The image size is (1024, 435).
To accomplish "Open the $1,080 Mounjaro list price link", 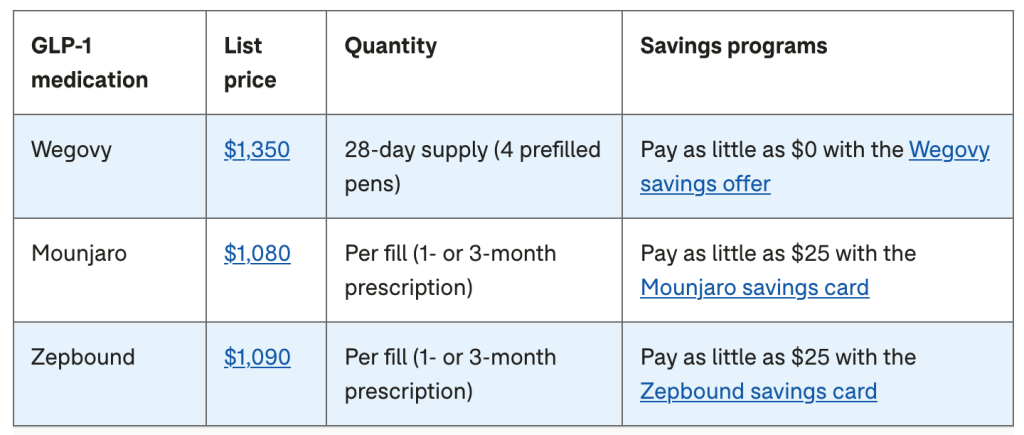I will (x=257, y=254).
